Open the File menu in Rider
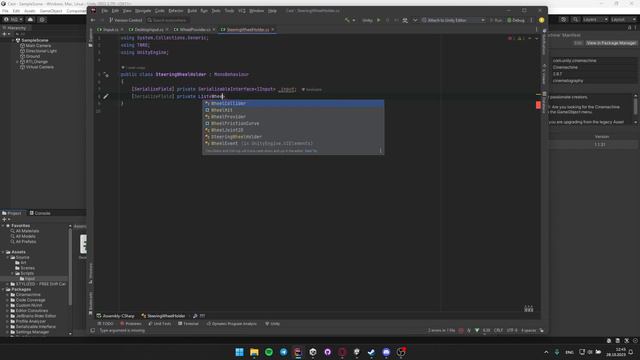The width and height of the screenshot is (640, 360). click(105, 11)
